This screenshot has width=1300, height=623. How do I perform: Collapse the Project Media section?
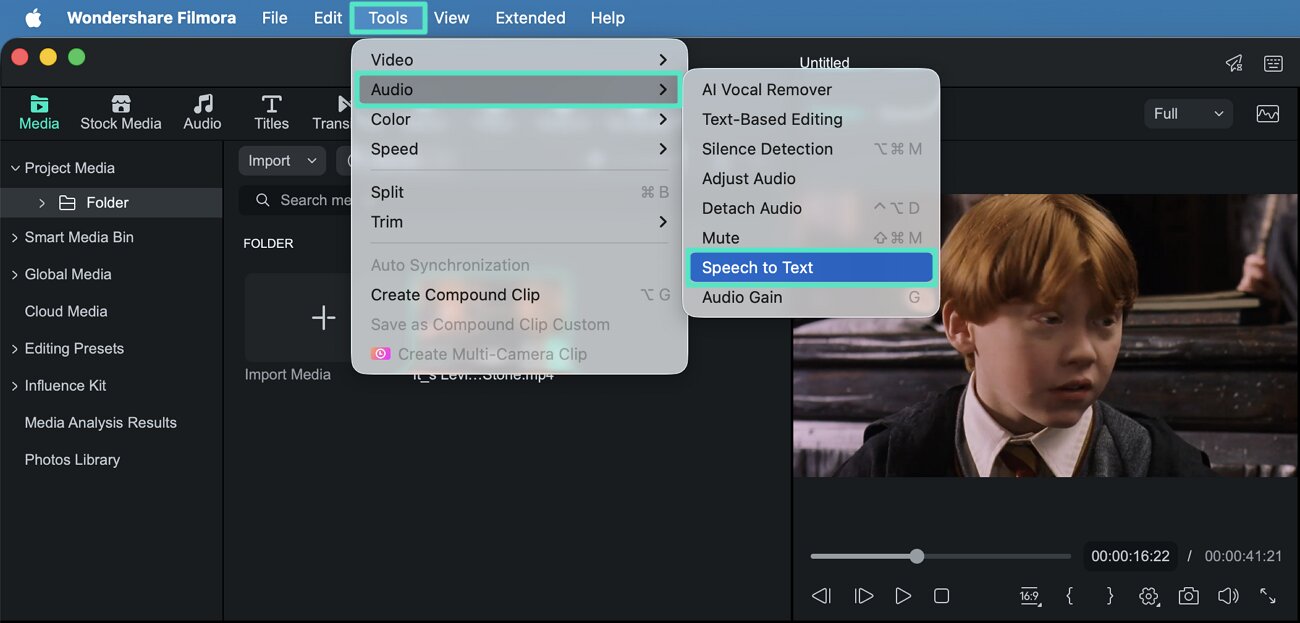15,168
